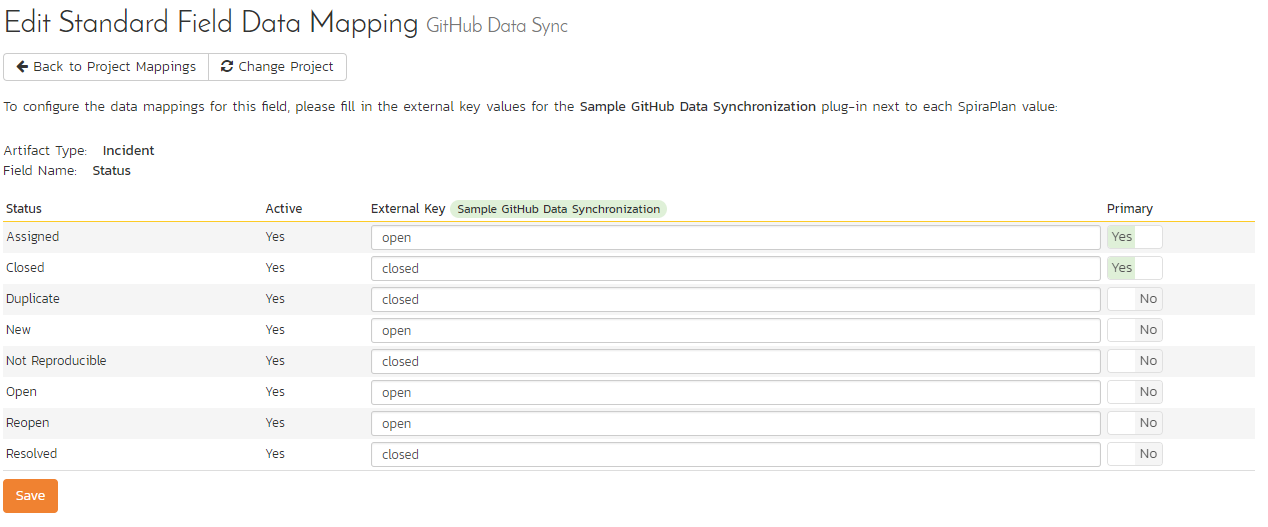Enable Primary switch for Reopen status
The height and width of the screenshot is (527, 1268).
pyautogui.click(x=1135, y=423)
